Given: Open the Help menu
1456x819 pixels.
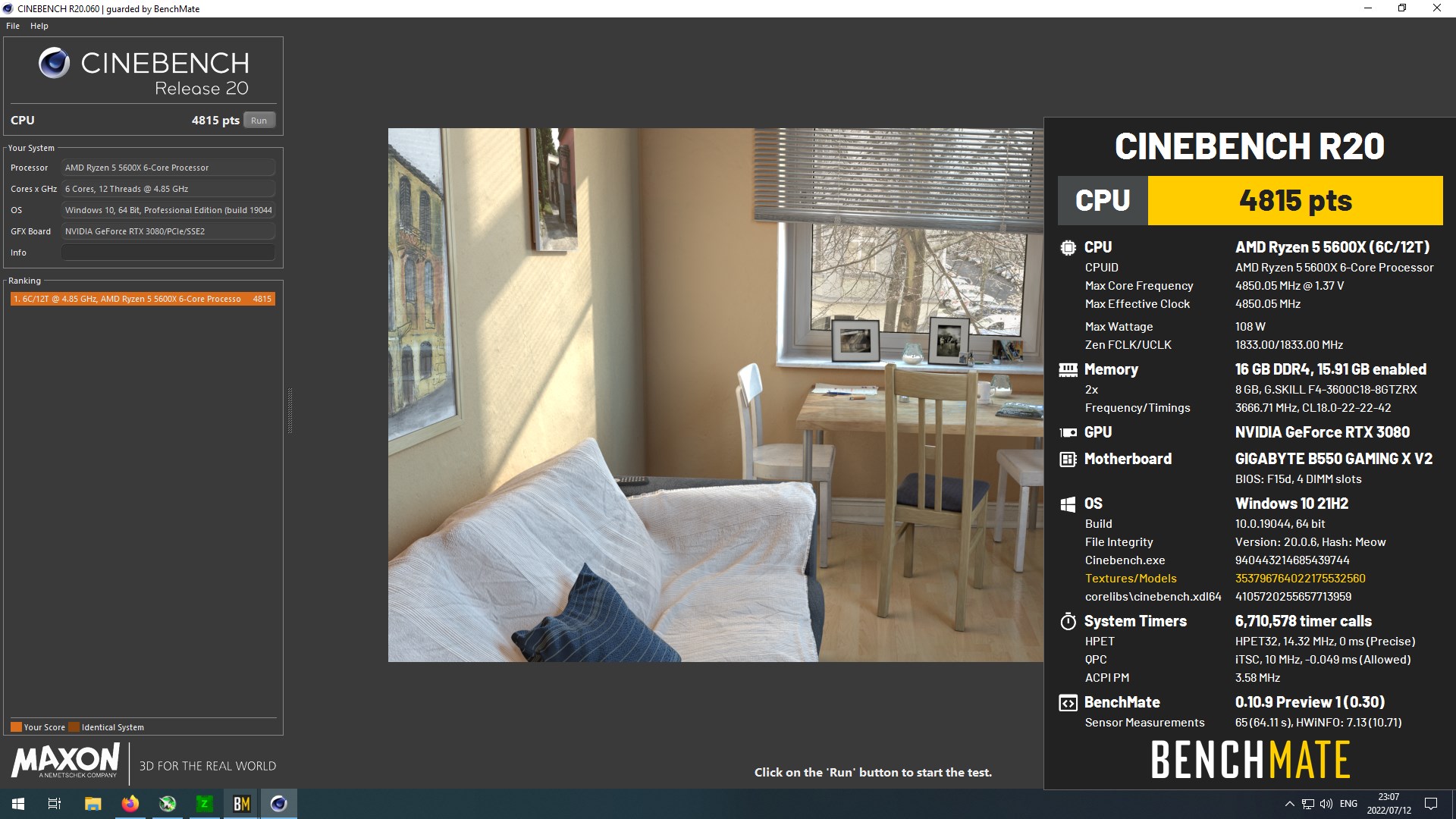Looking at the screenshot, I should coord(39,26).
